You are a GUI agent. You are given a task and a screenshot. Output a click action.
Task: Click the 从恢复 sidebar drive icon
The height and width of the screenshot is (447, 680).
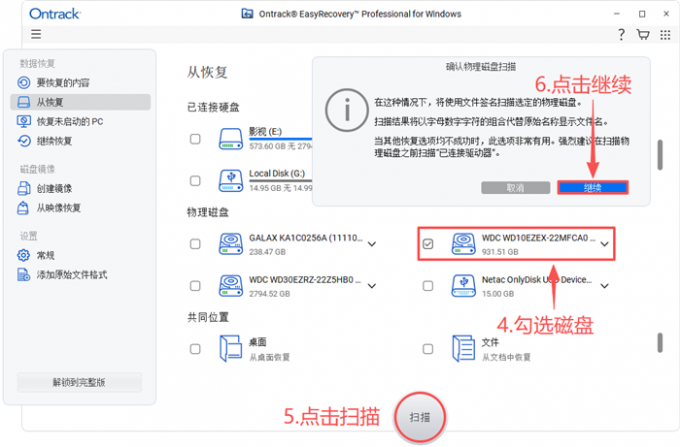coord(24,102)
